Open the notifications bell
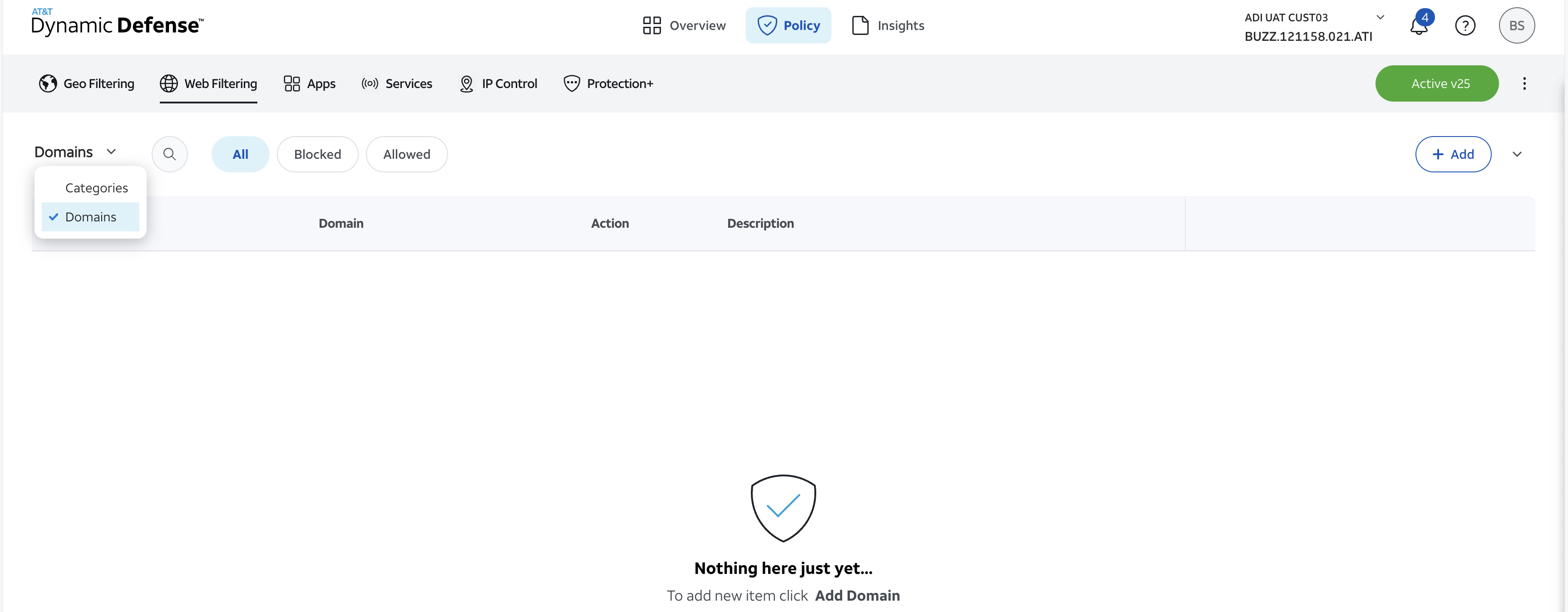This screenshot has width=1568, height=612. pos(1419,25)
